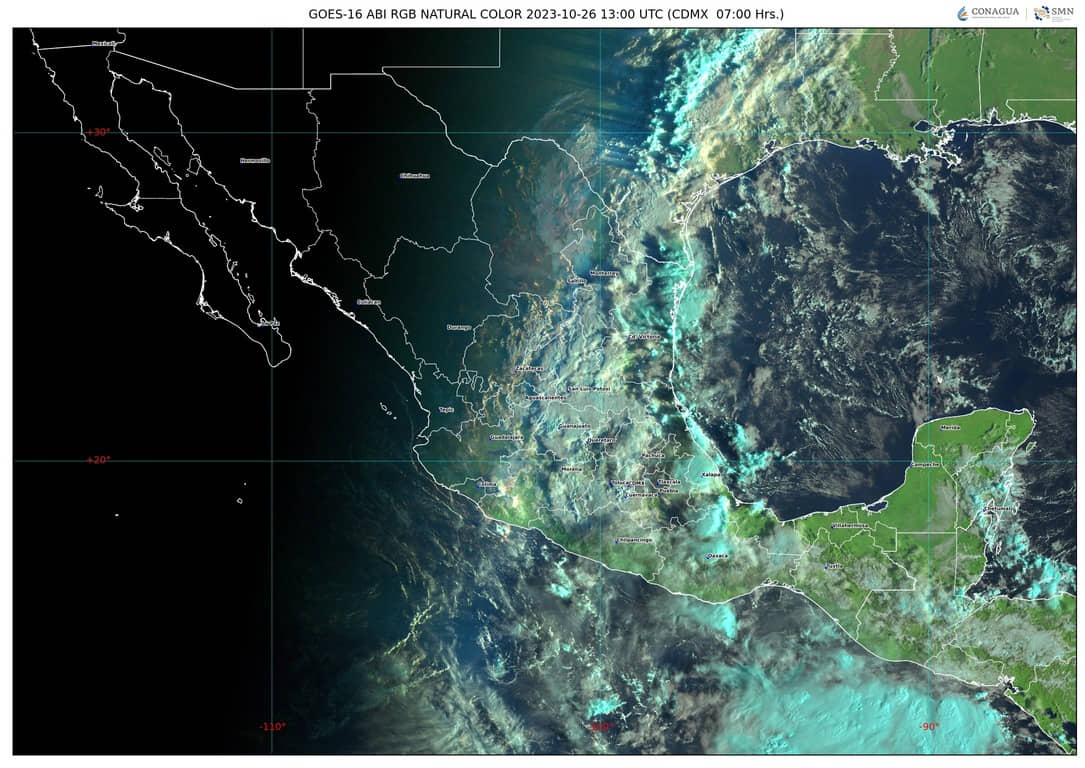The image size is (1085, 768).
Task: Click the Chetumal city marker
Action: coord(998,508)
